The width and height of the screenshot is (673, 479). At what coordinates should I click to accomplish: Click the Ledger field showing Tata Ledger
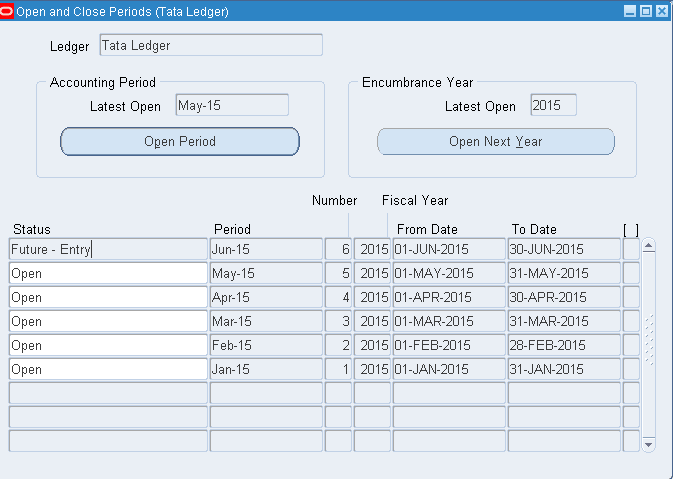(210, 45)
